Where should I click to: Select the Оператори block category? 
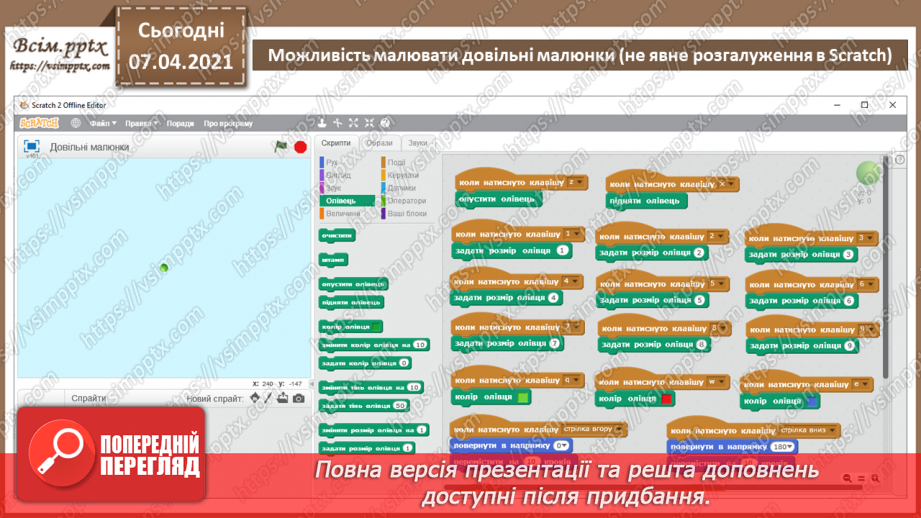point(404,201)
